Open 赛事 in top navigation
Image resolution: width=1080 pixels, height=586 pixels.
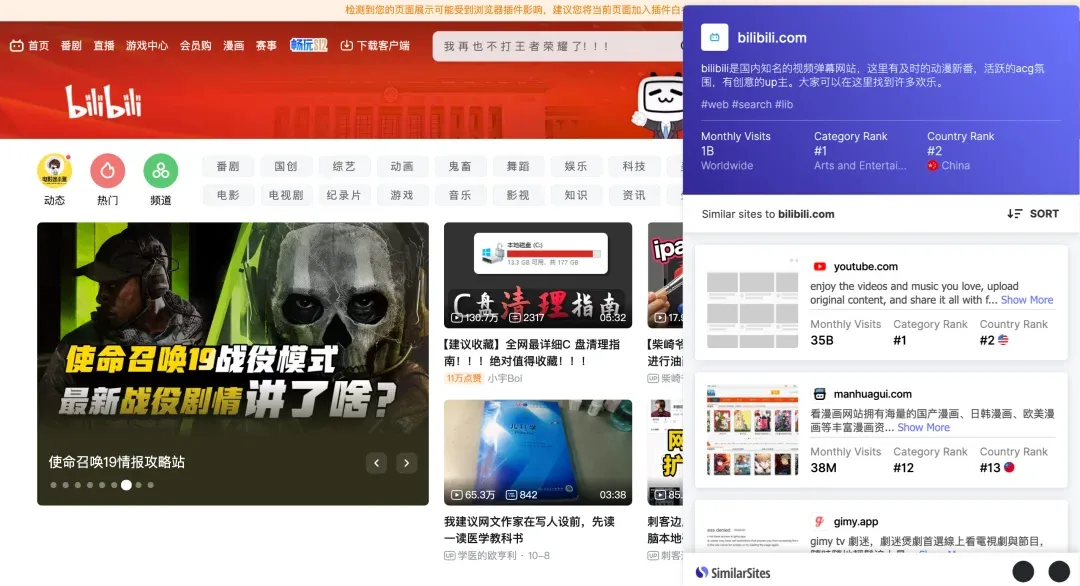(266, 45)
